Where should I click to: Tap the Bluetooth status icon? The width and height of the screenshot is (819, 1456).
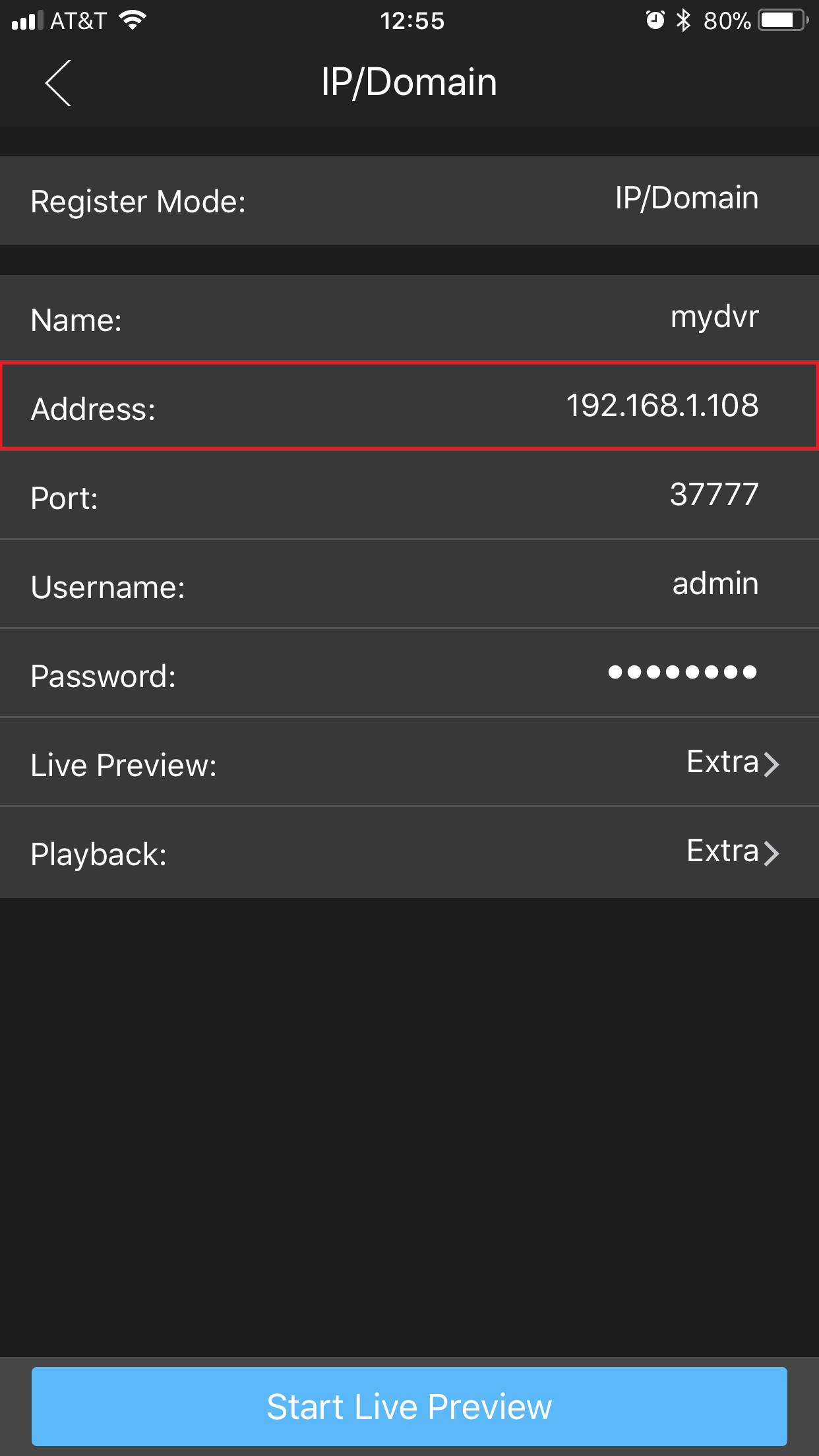pos(683,20)
